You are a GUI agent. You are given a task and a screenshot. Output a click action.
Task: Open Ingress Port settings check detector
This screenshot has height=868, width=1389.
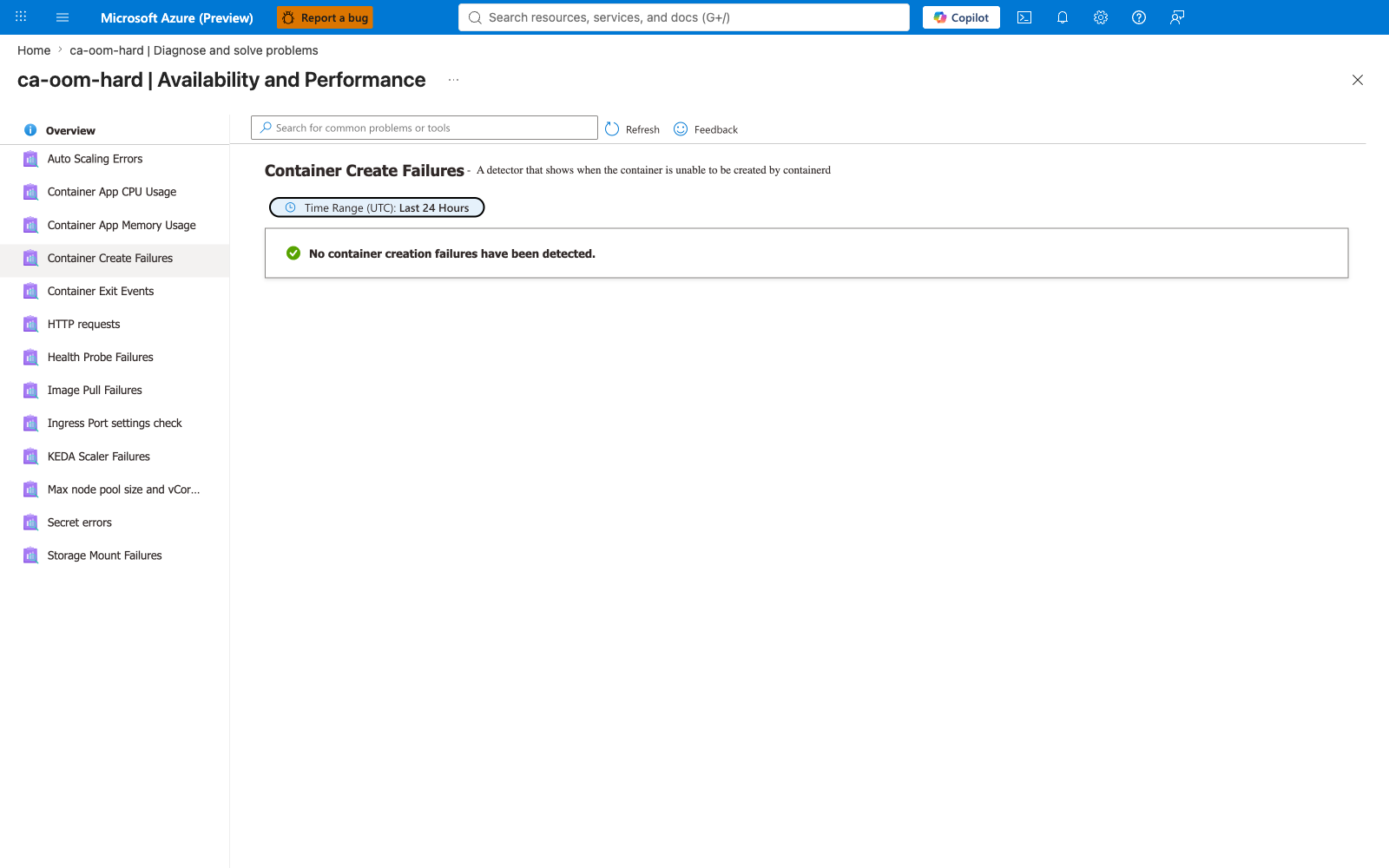pyautogui.click(x=115, y=423)
